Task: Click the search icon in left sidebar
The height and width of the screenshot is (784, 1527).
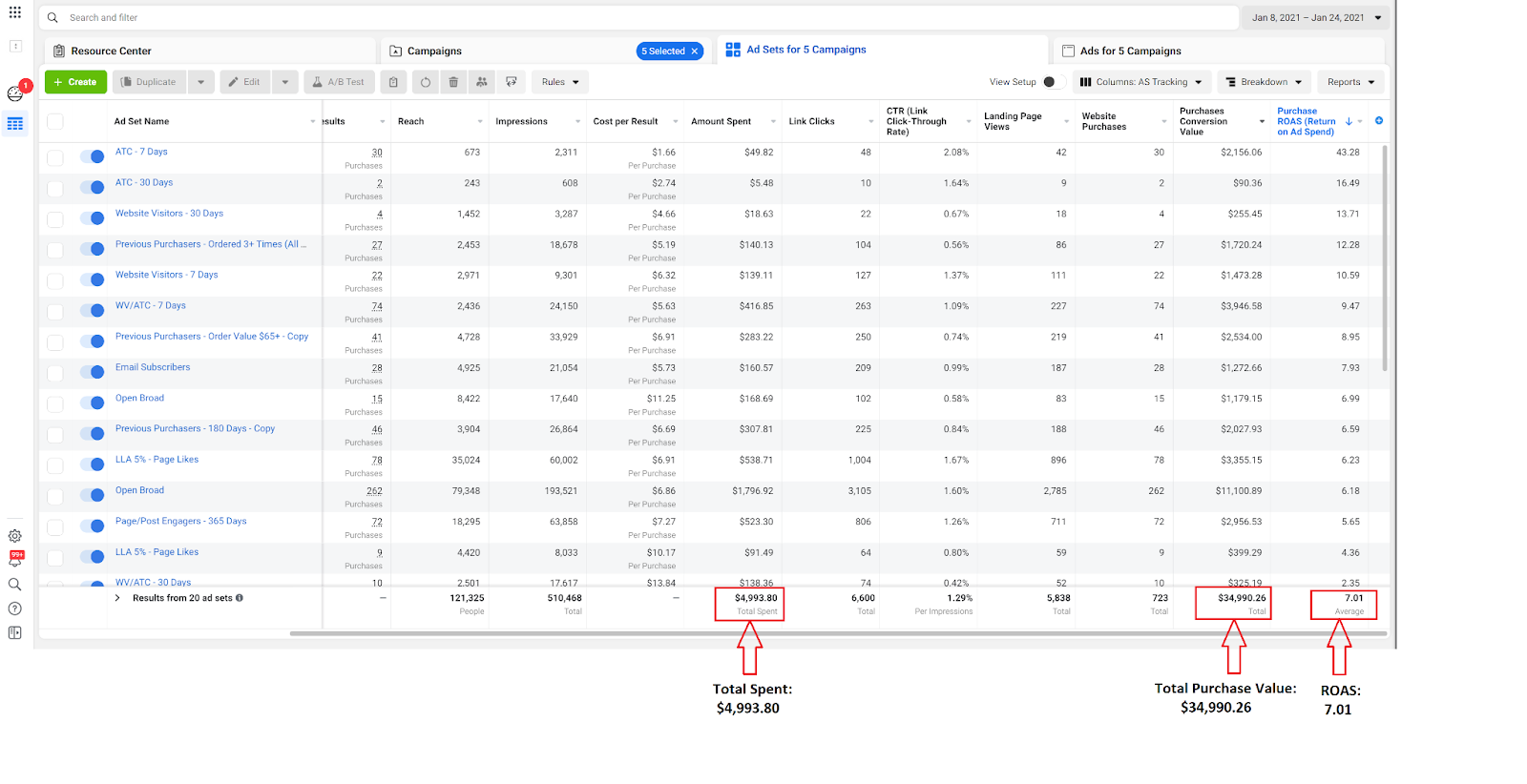Action: coord(15,585)
